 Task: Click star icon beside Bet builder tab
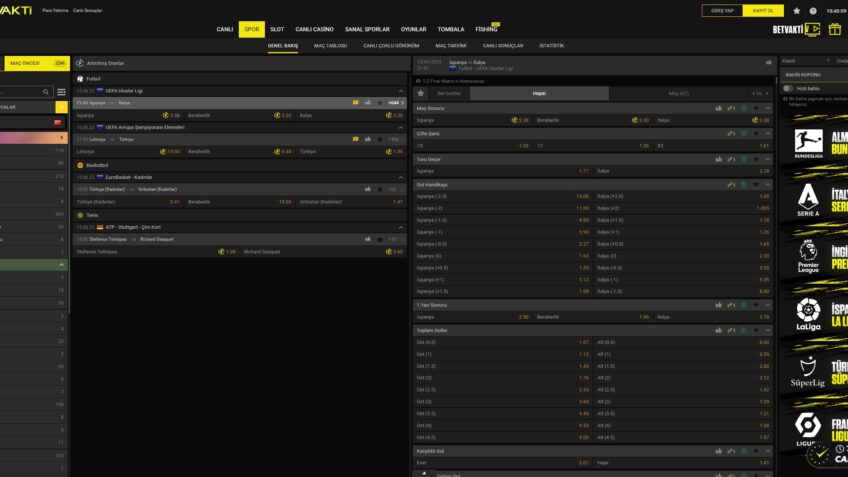tap(421, 93)
